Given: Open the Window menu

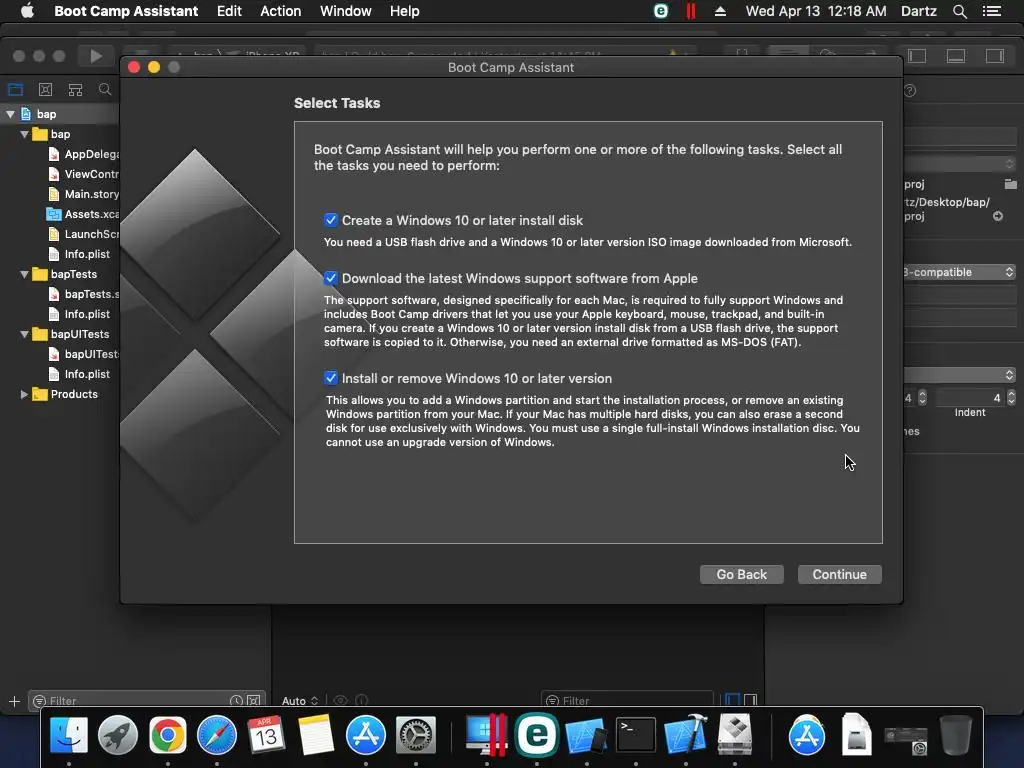Looking at the screenshot, I should (345, 11).
